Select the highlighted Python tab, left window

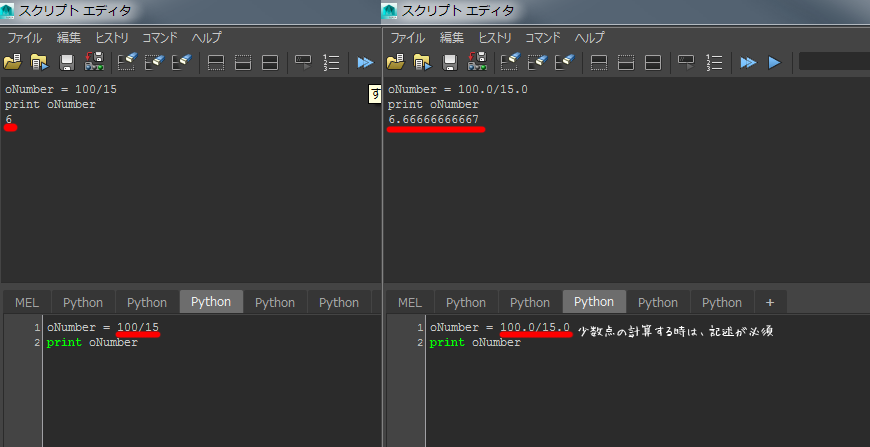(x=211, y=302)
